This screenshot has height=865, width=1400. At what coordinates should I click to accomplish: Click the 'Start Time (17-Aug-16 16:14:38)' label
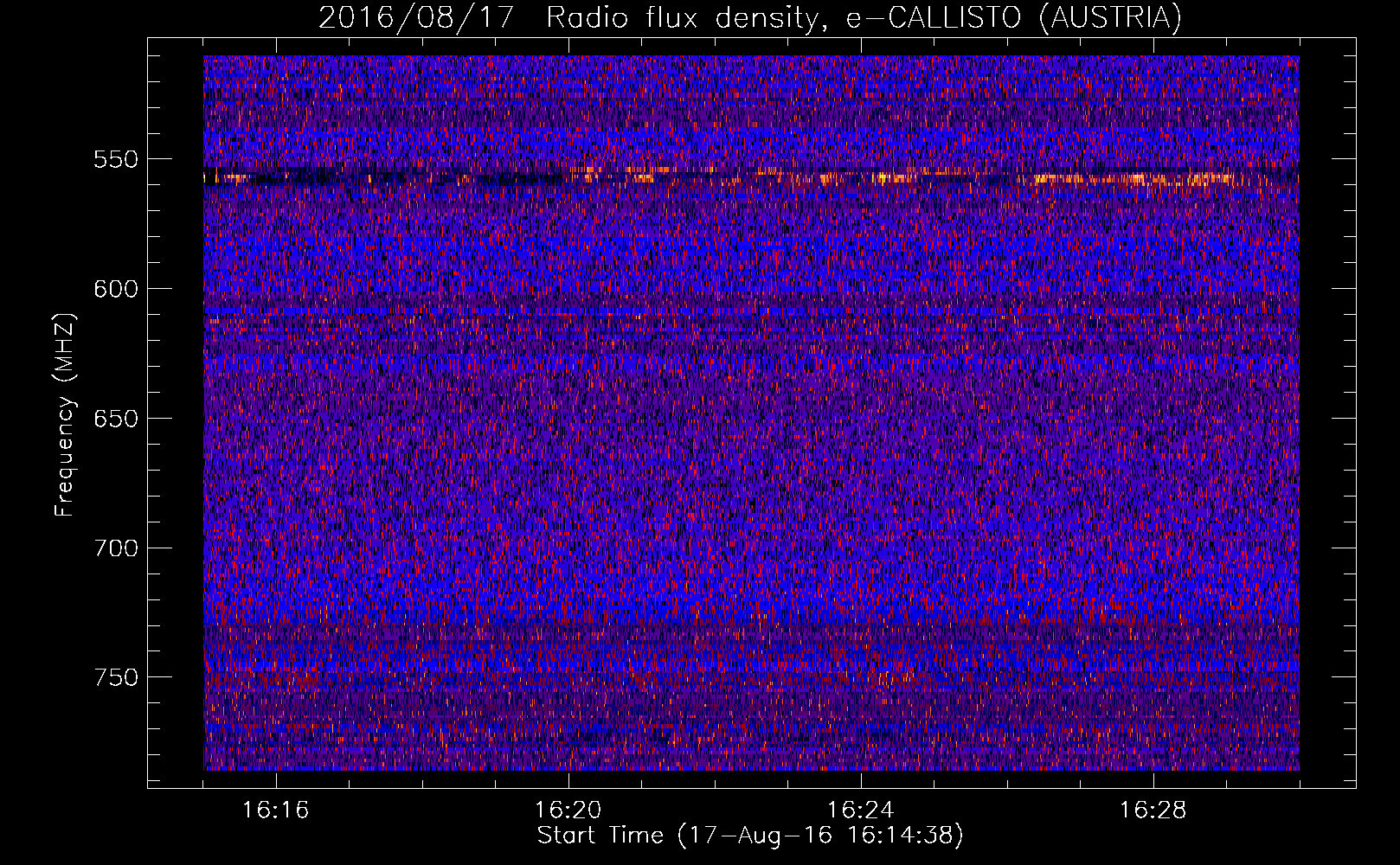point(750,836)
